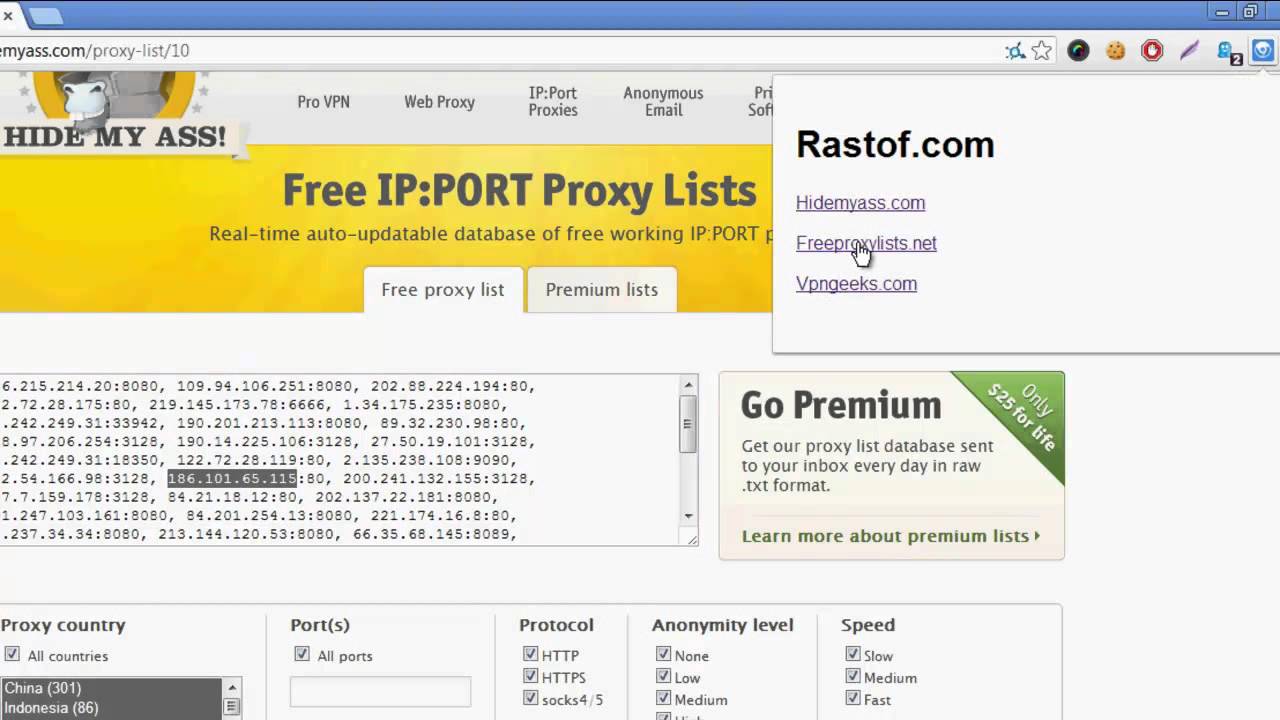Open Pro VPN navigation item
This screenshot has width=1280, height=720.
(323, 102)
